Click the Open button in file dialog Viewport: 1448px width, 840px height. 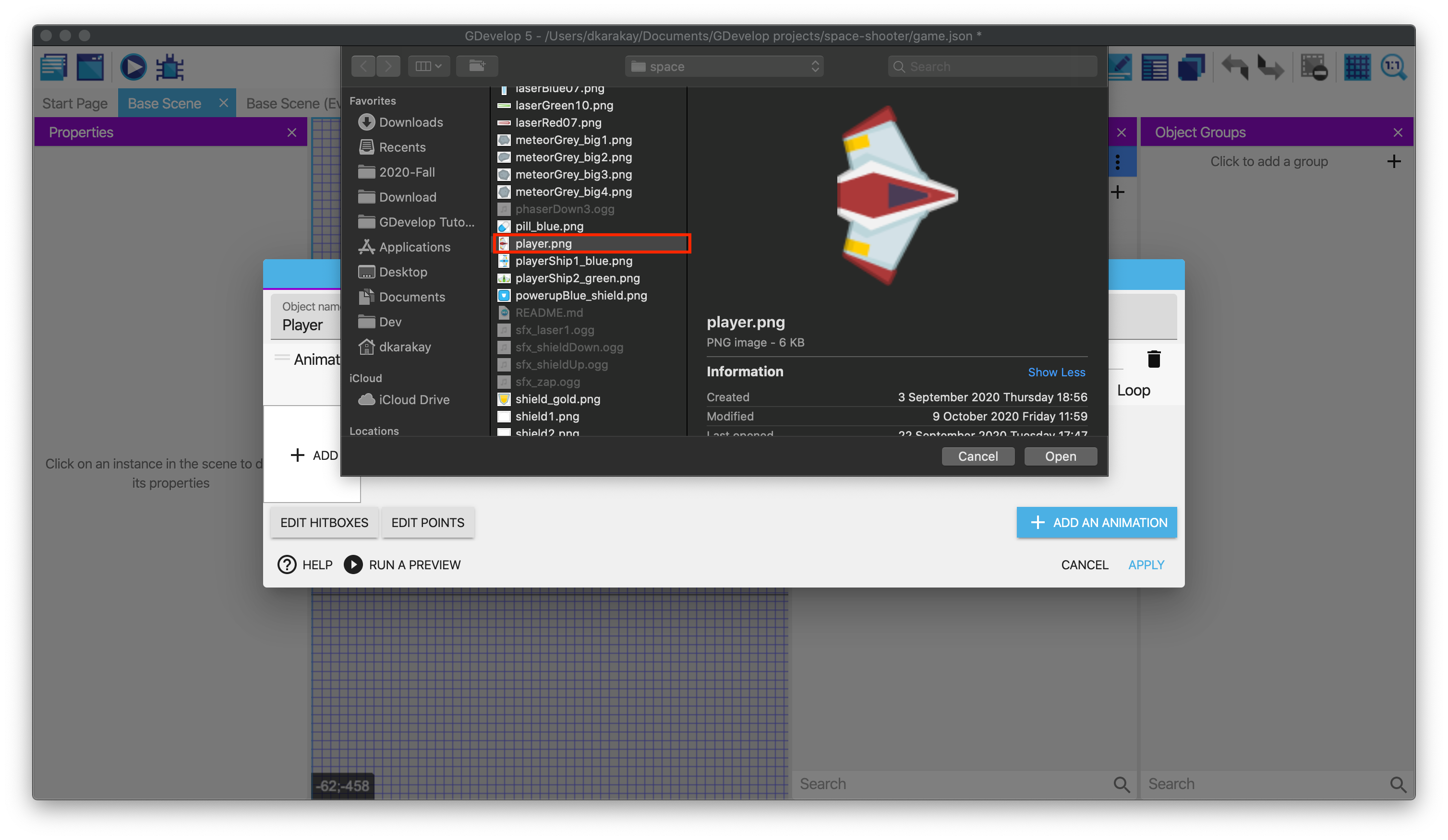pos(1060,456)
